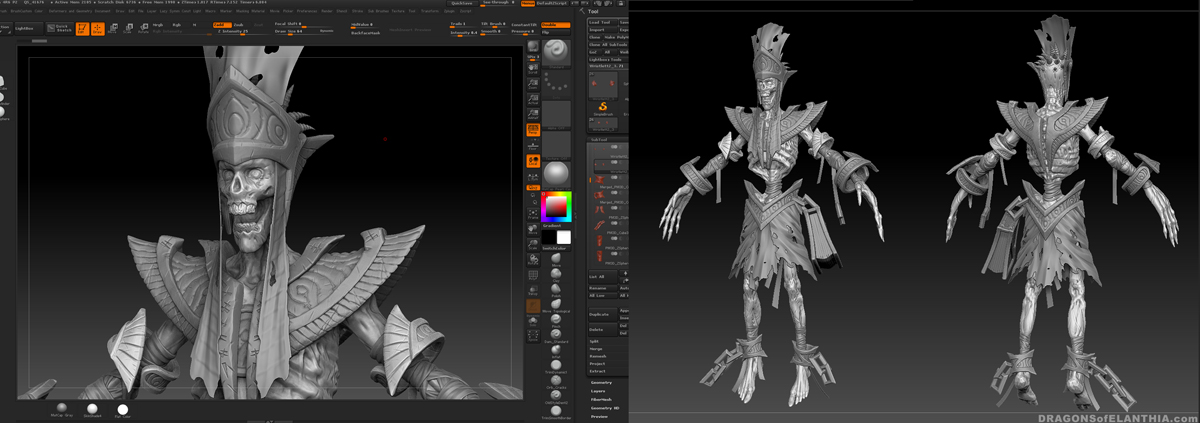Enable Zsub sculpting mode
Viewport: 1200px width, 423px height.
(x=238, y=24)
